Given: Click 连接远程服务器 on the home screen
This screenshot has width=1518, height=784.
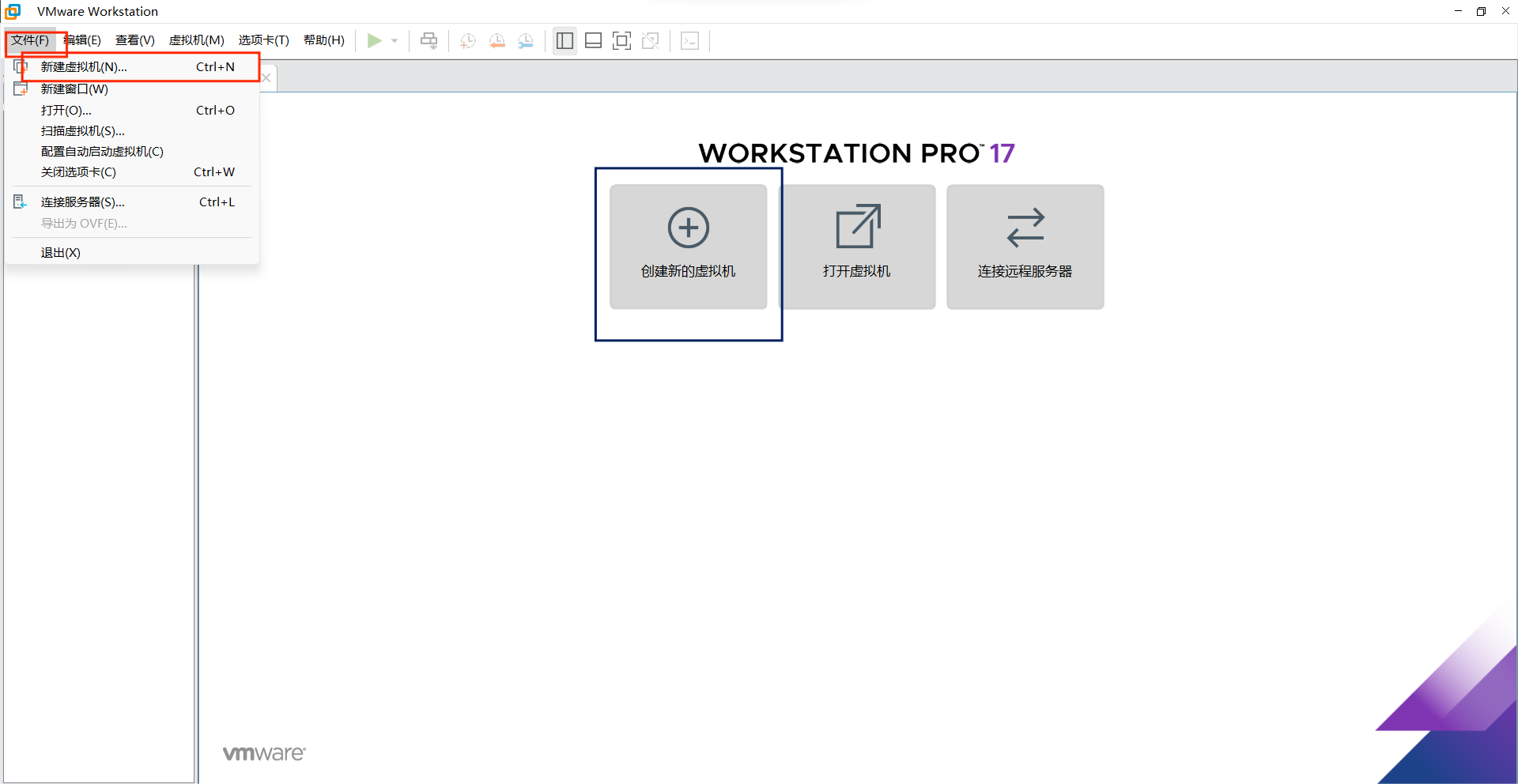Looking at the screenshot, I should tap(1025, 247).
